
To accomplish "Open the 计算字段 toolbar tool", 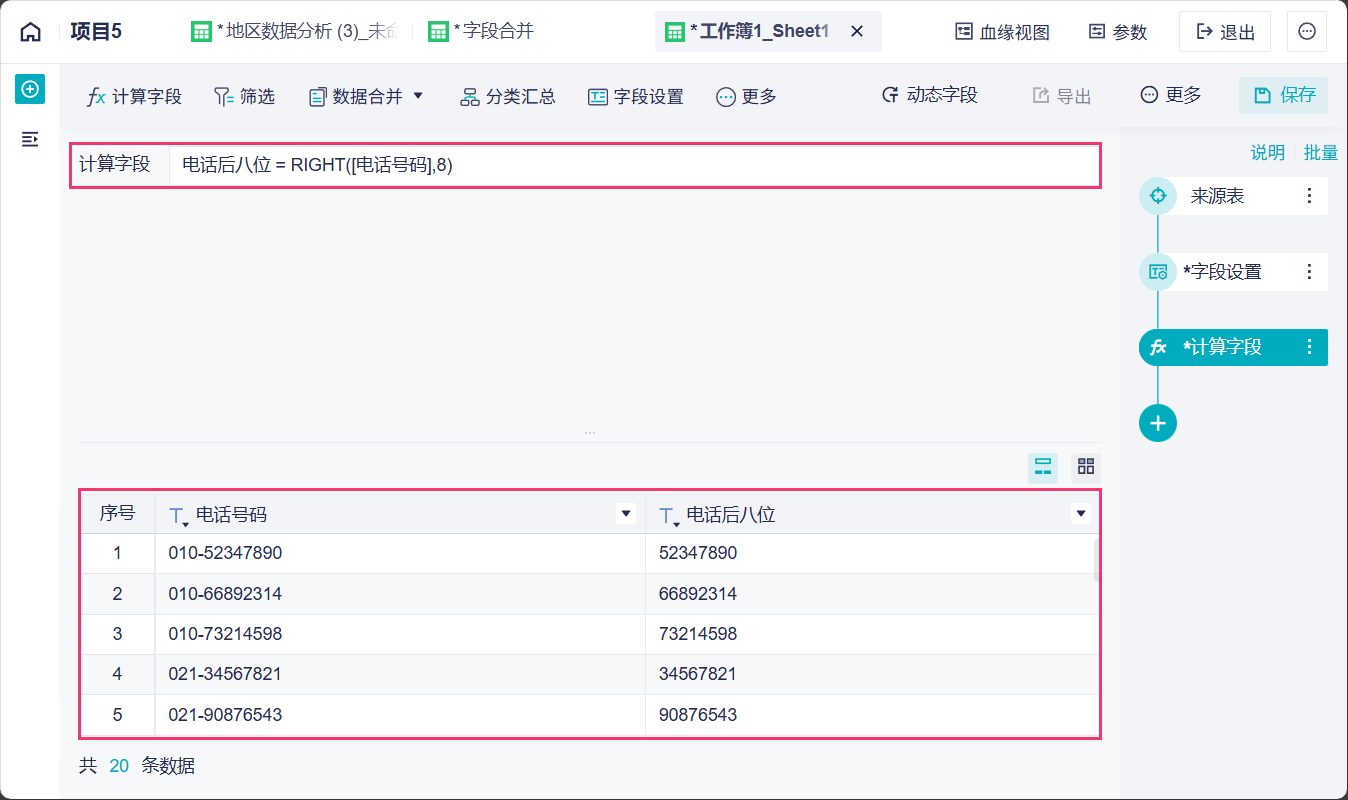I will [x=135, y=96].
